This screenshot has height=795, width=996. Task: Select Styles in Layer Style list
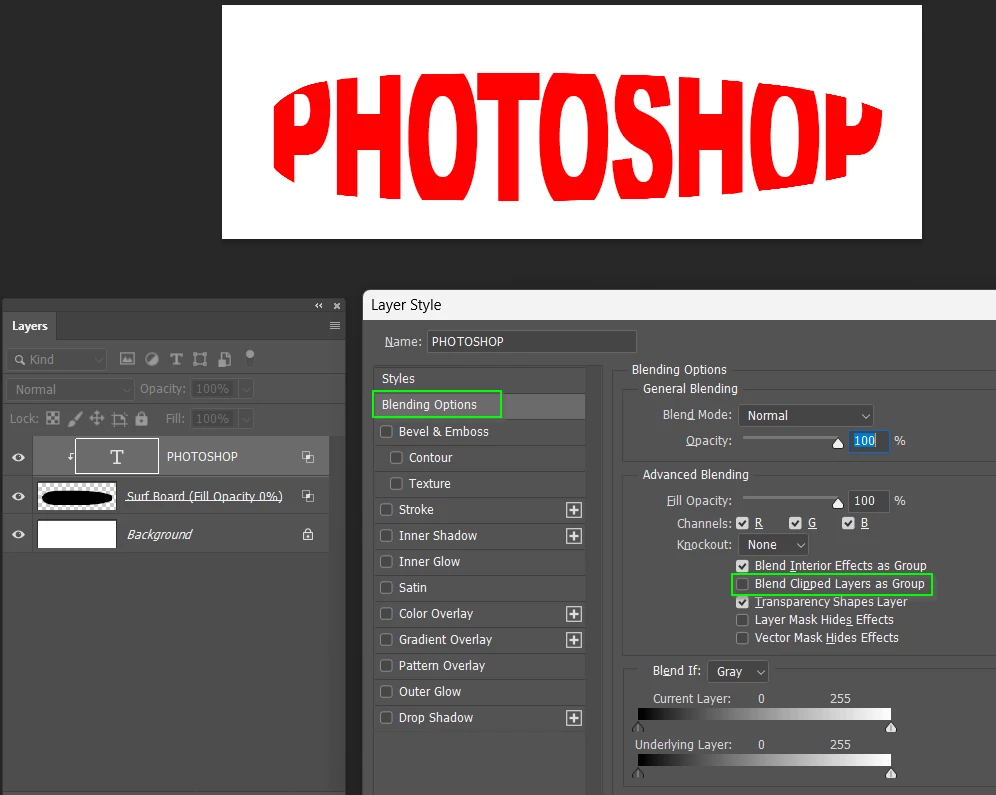point(480,378)
